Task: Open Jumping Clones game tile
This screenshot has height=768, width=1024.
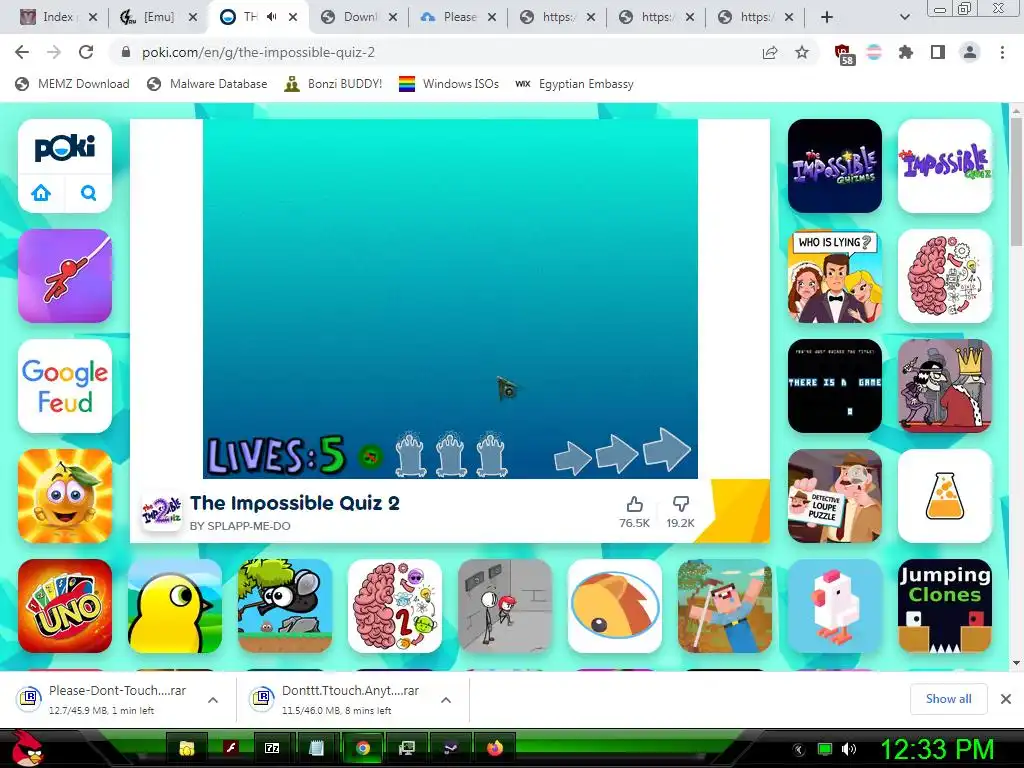Action: (944, 605)
